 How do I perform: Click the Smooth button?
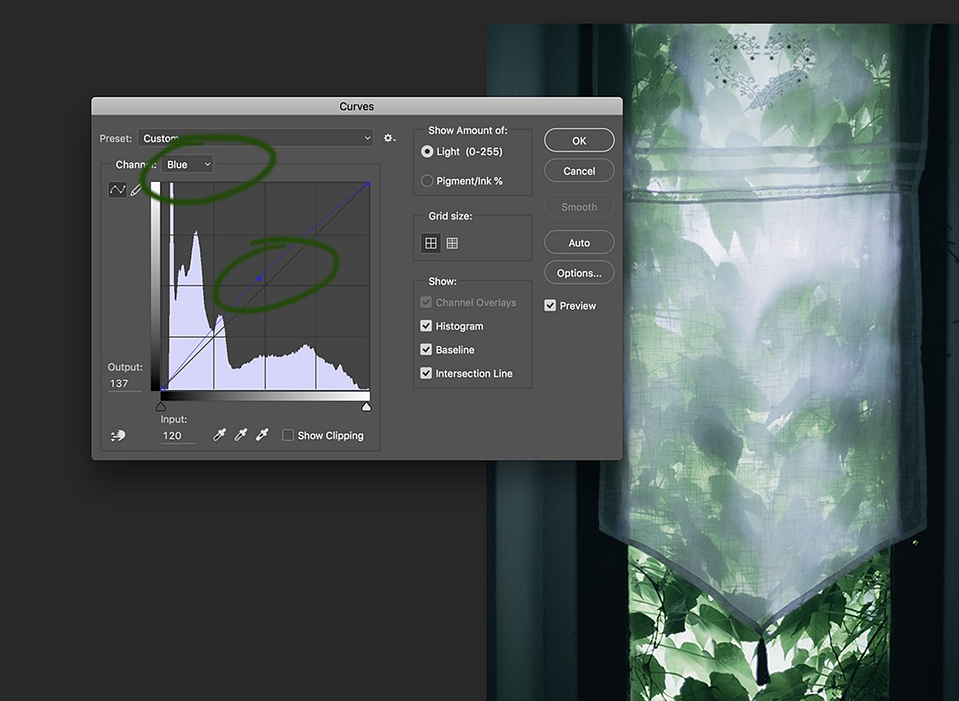click(x=579, y=207)
